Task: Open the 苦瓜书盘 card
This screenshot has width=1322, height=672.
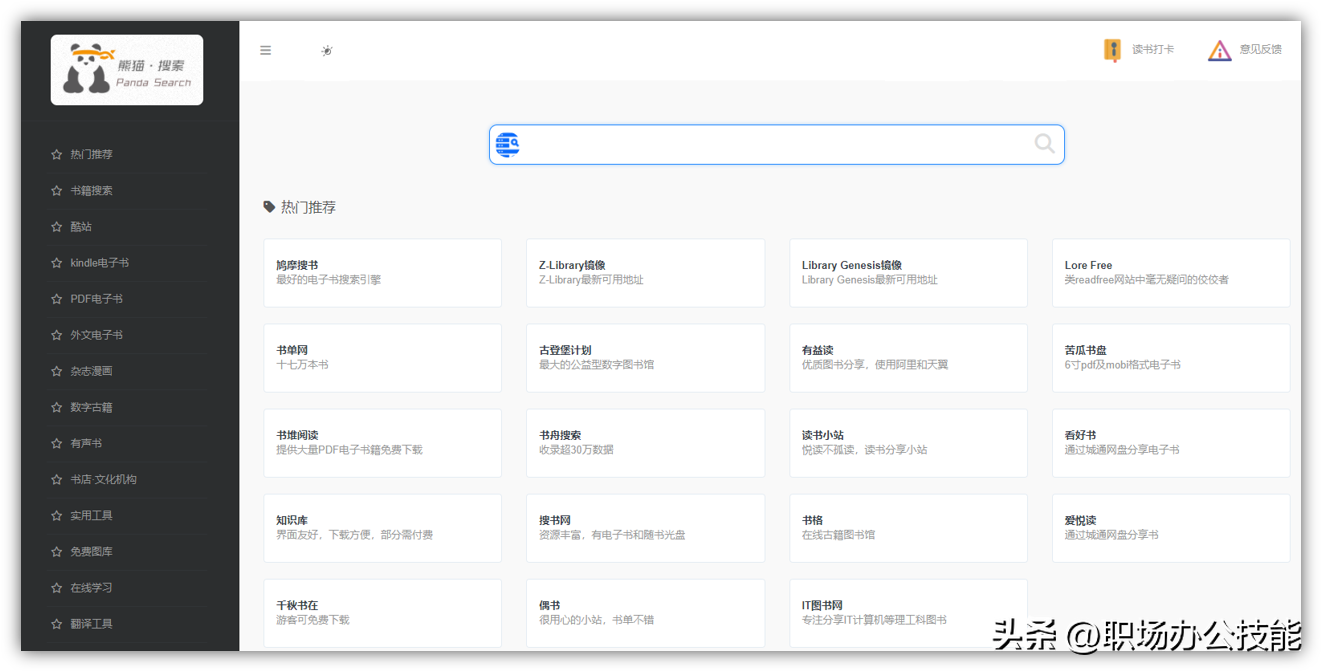Action: 1171,358
